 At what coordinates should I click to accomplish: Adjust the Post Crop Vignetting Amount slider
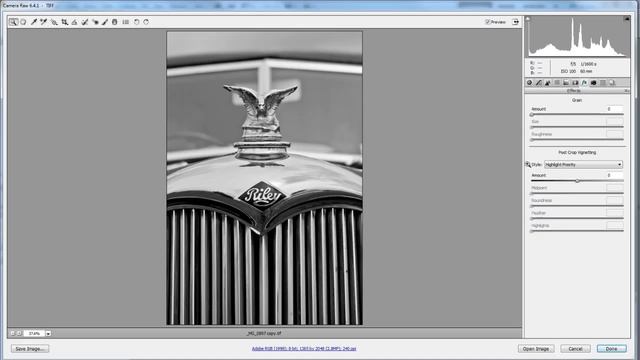tap(577, 181)
